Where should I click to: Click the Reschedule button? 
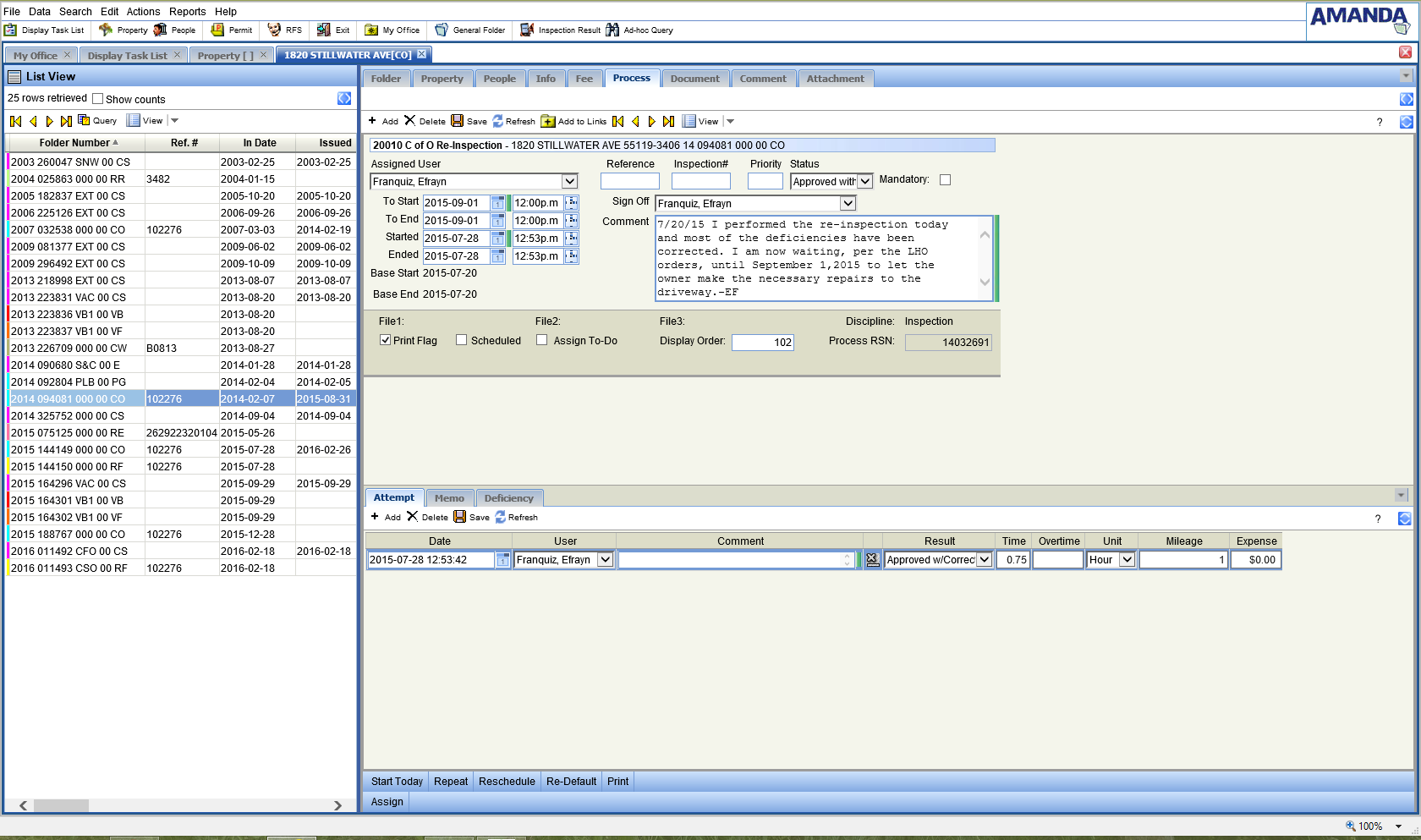point(507,781)
